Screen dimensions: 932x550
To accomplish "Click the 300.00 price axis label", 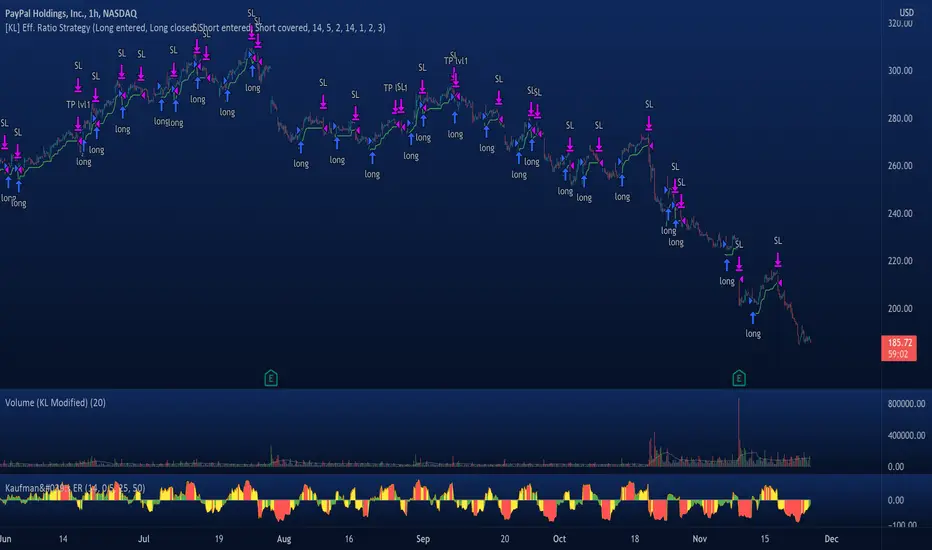I will (x=900, y=71).
